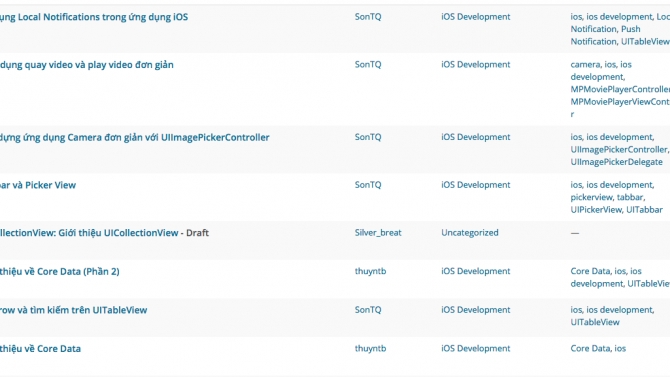The width and height of the screenshot is (670, 377).
Task: Open iOS Development category in last Core Data row
Action: pos(476,349)
